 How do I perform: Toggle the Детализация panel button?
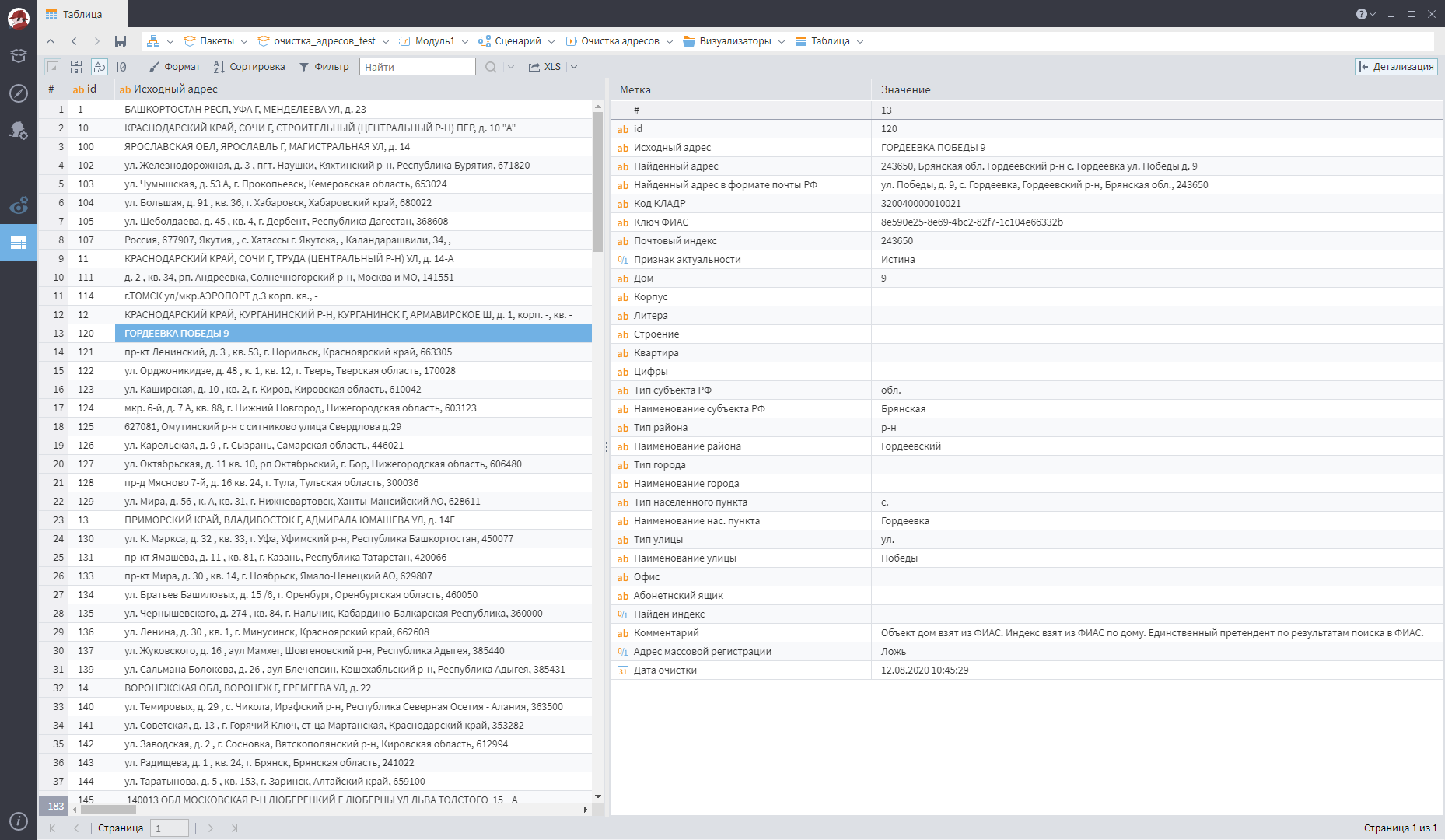tap(1396, 67)
